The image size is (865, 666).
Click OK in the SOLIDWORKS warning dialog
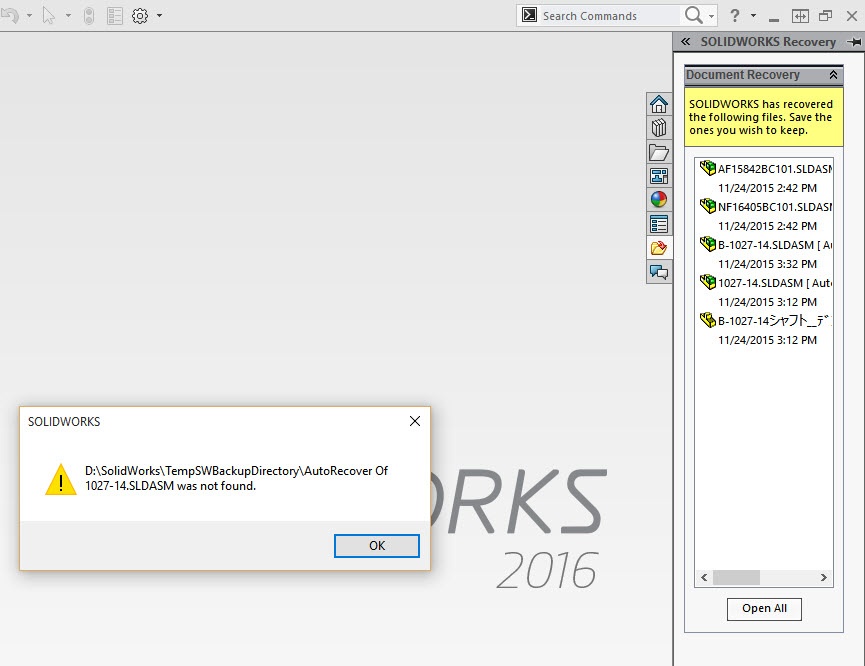coord(377,546)
